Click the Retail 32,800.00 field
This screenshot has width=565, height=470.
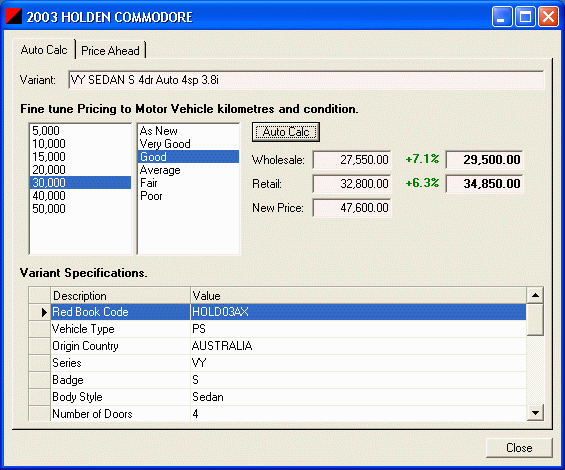(x=352, y=184)
